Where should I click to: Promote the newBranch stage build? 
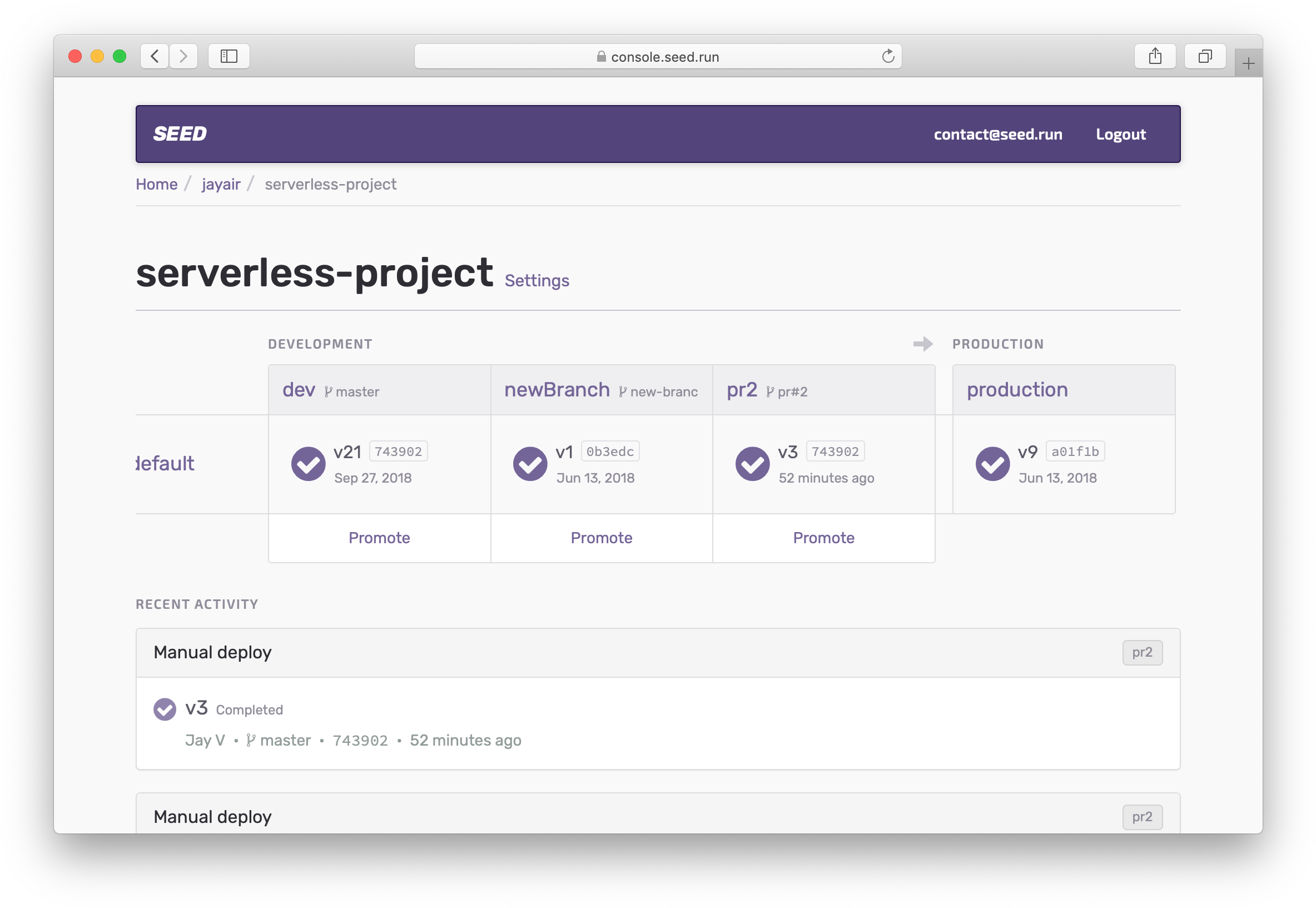click(x=601, y=538)
